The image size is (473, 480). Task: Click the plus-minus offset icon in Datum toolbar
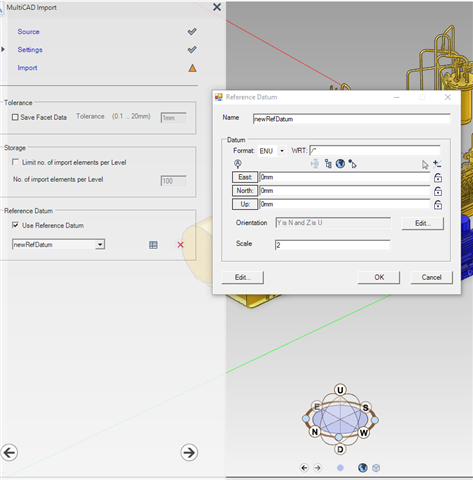[437, 164]
